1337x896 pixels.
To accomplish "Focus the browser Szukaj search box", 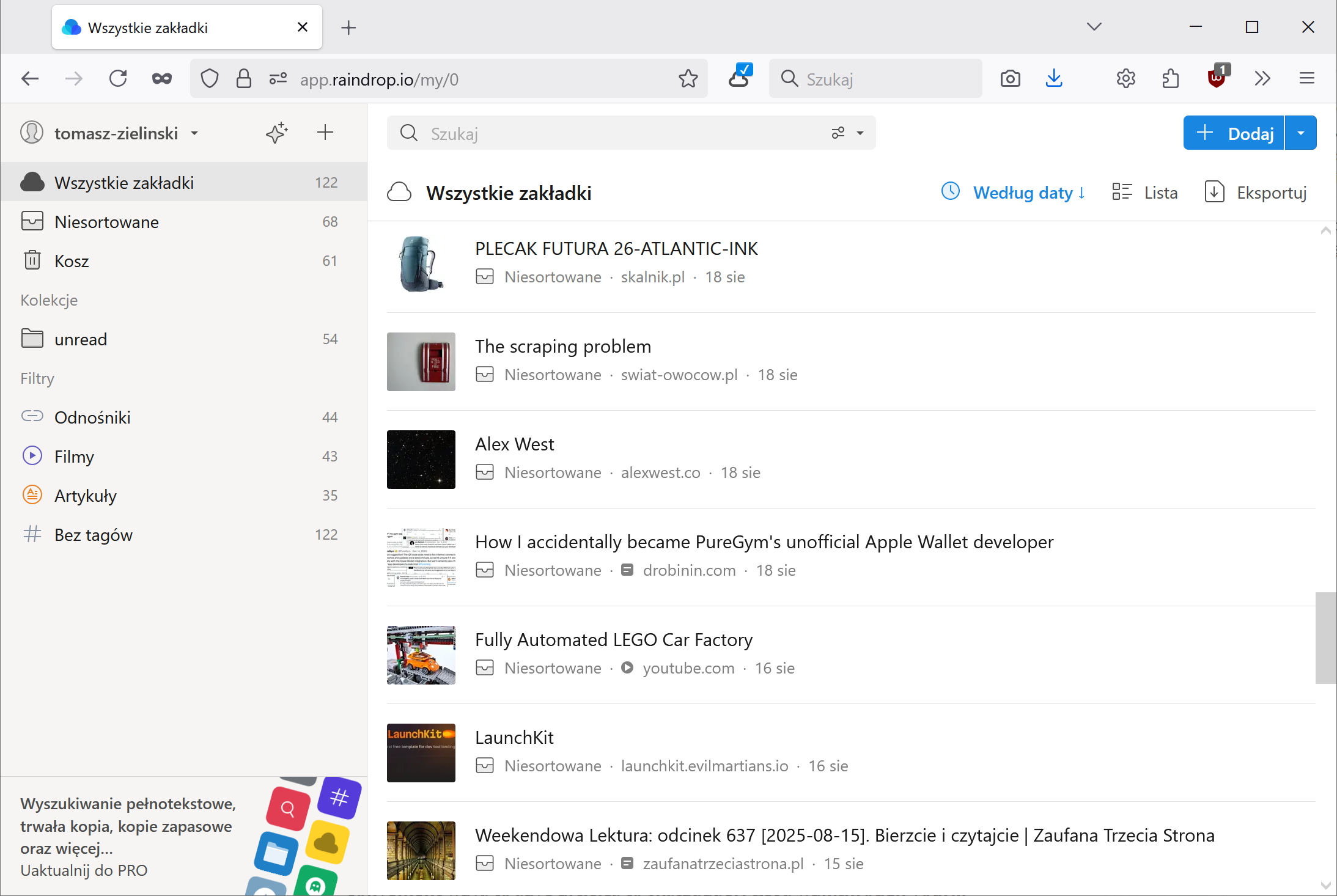I will click(x=875, y=78).
